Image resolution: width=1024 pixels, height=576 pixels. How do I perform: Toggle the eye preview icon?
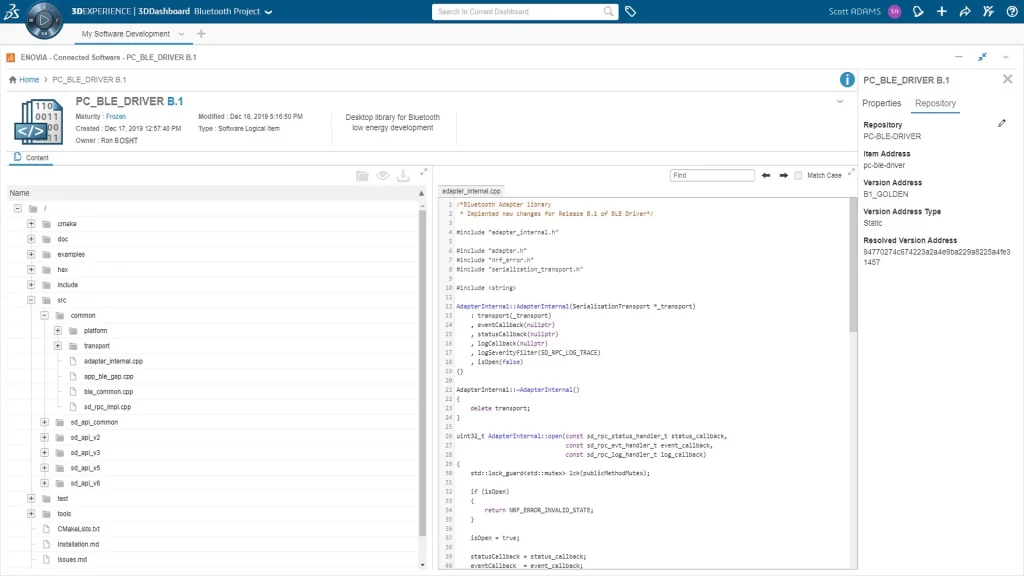pos(383,175)
